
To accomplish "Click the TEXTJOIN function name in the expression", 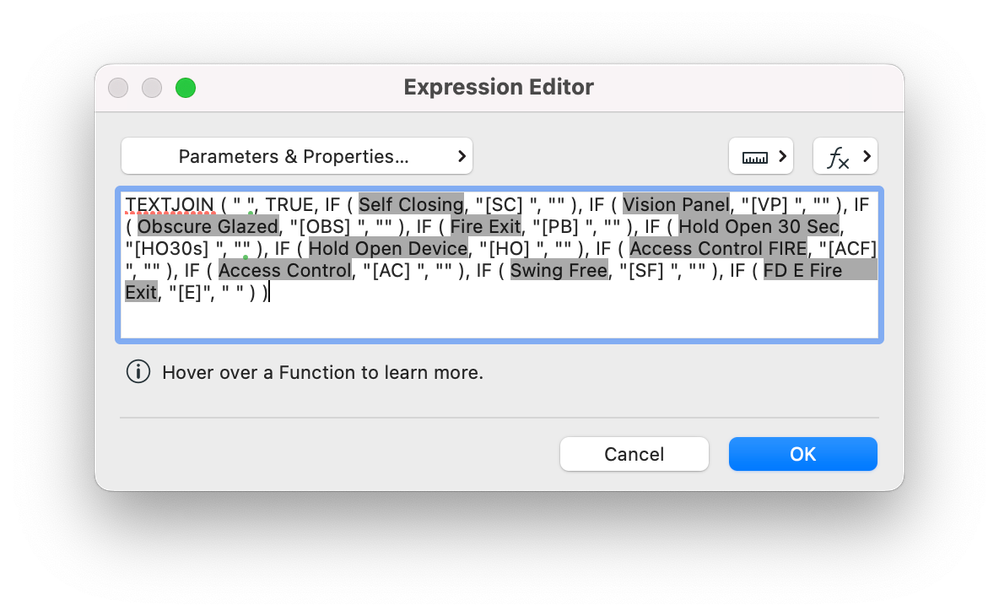I will (x=169, y=205).
